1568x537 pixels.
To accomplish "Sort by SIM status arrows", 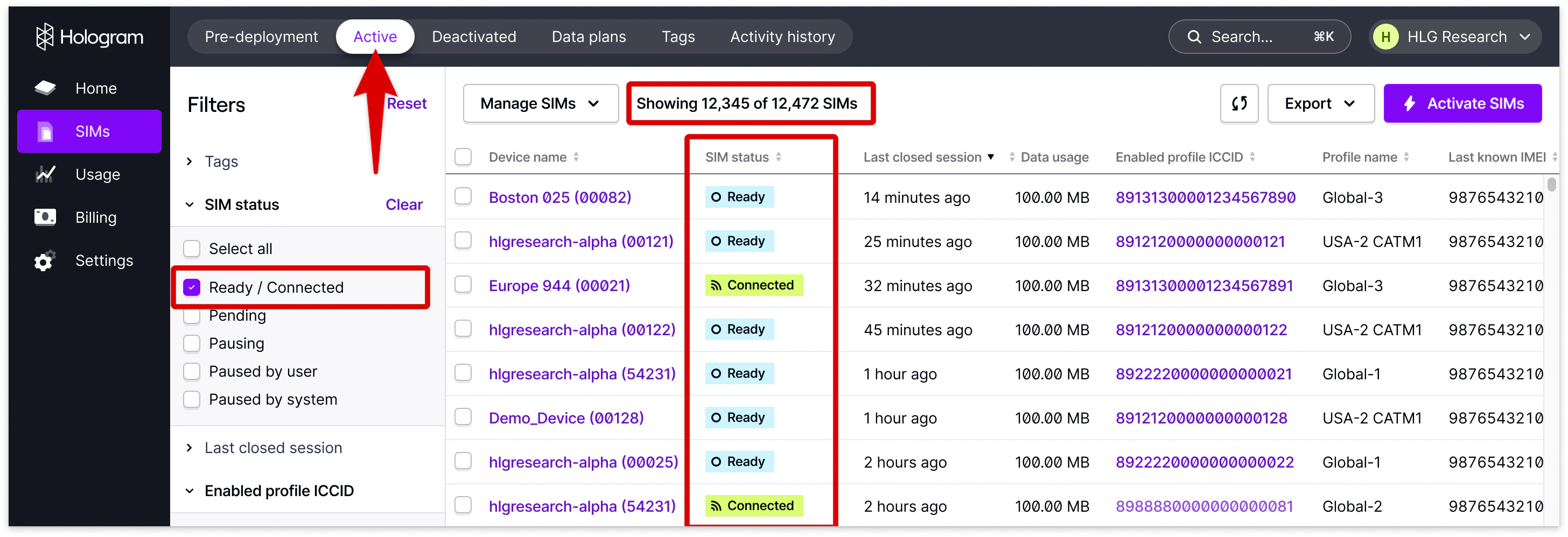I will (779, 157).
